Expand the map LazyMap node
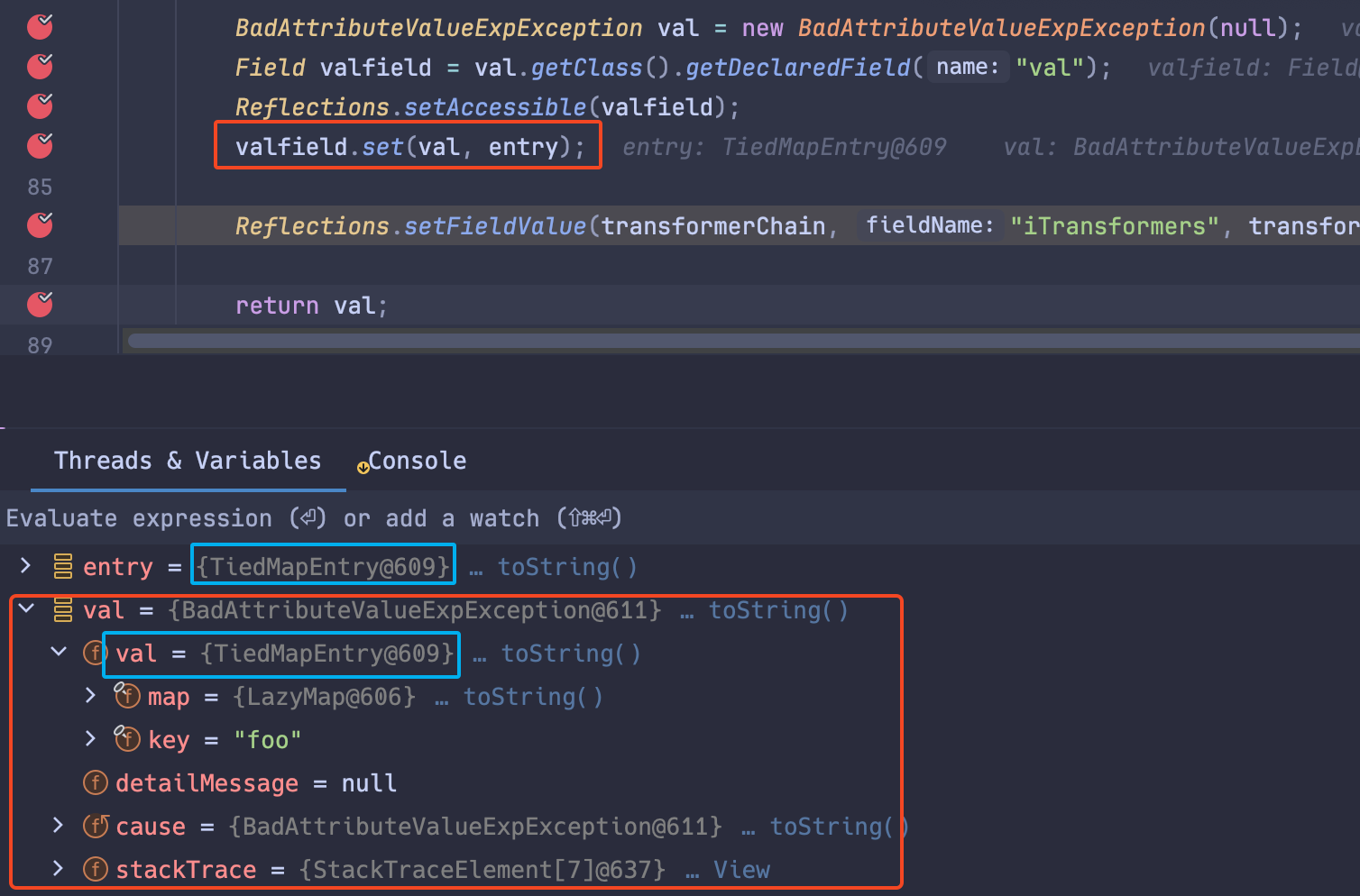This screenshot has height=896, width=1360. pos(90,696)
